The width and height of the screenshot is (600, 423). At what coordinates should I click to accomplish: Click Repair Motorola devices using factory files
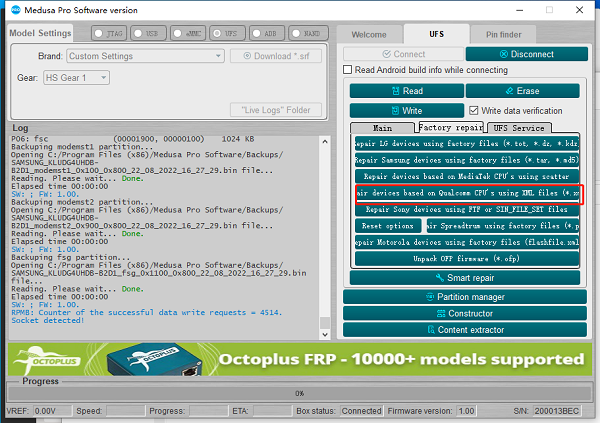[467, 242]
